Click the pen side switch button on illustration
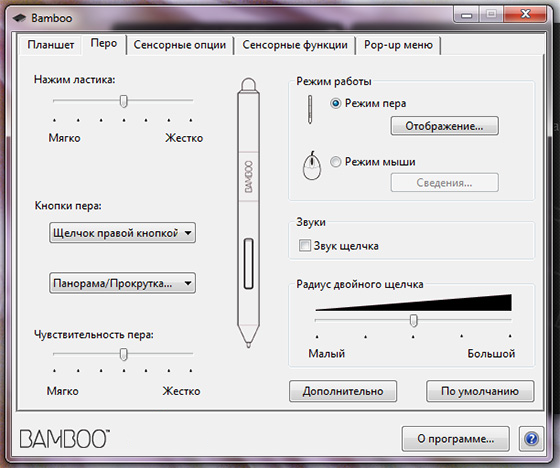 point(249,263)
